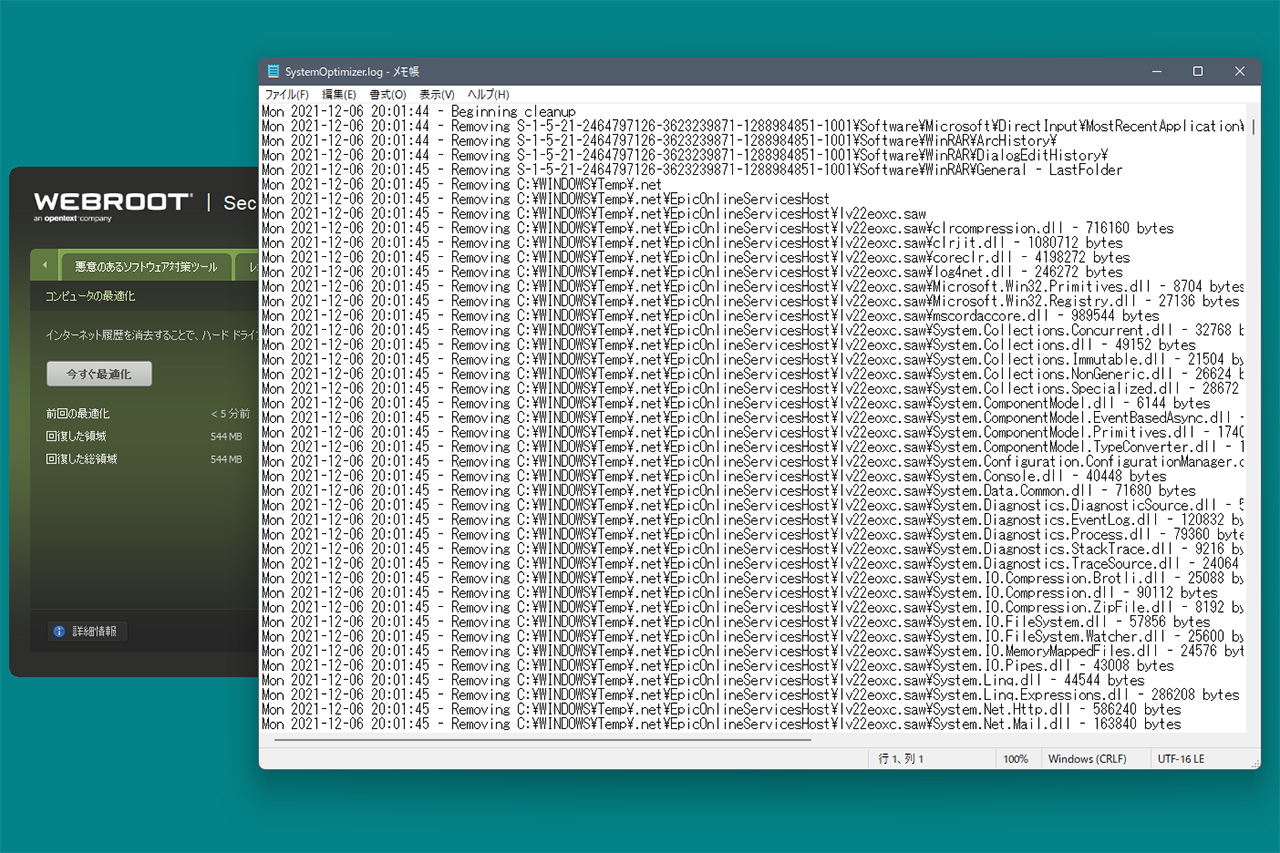
Task: Open the 編集(E) menu
Action: (338, 94)
